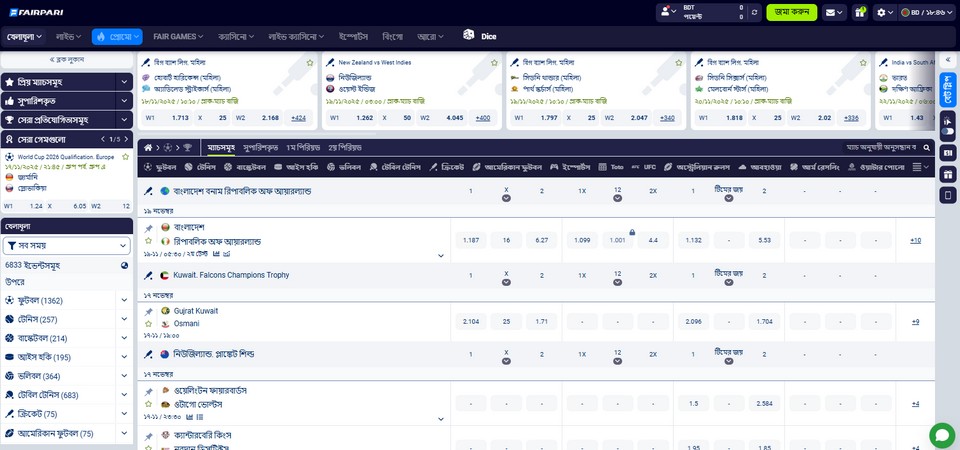Go to home icon in breadcrumb bar
This screenshot has height=450, width=960.
click(147, 147)
